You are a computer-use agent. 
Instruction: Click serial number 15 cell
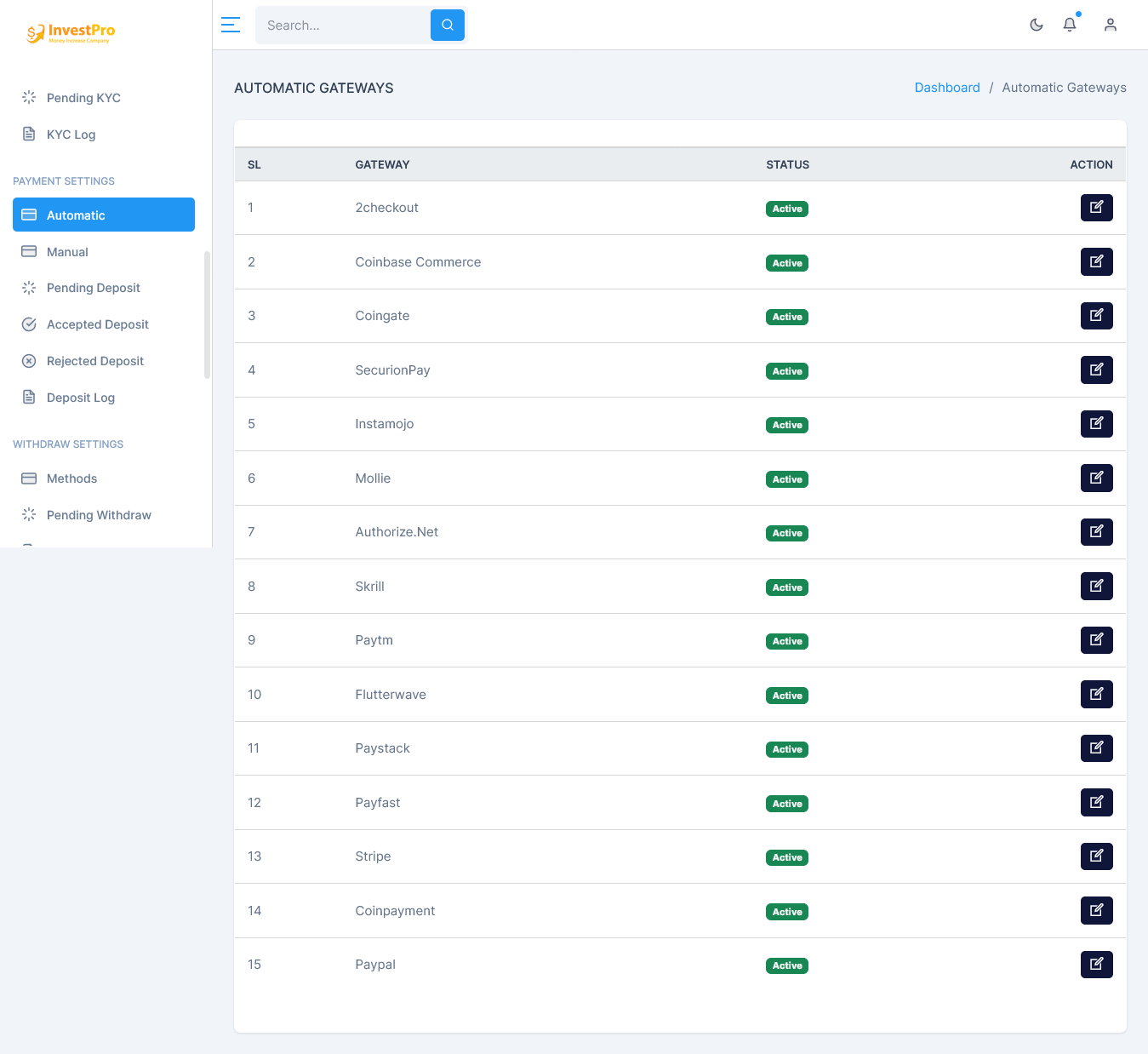[254, 965]
